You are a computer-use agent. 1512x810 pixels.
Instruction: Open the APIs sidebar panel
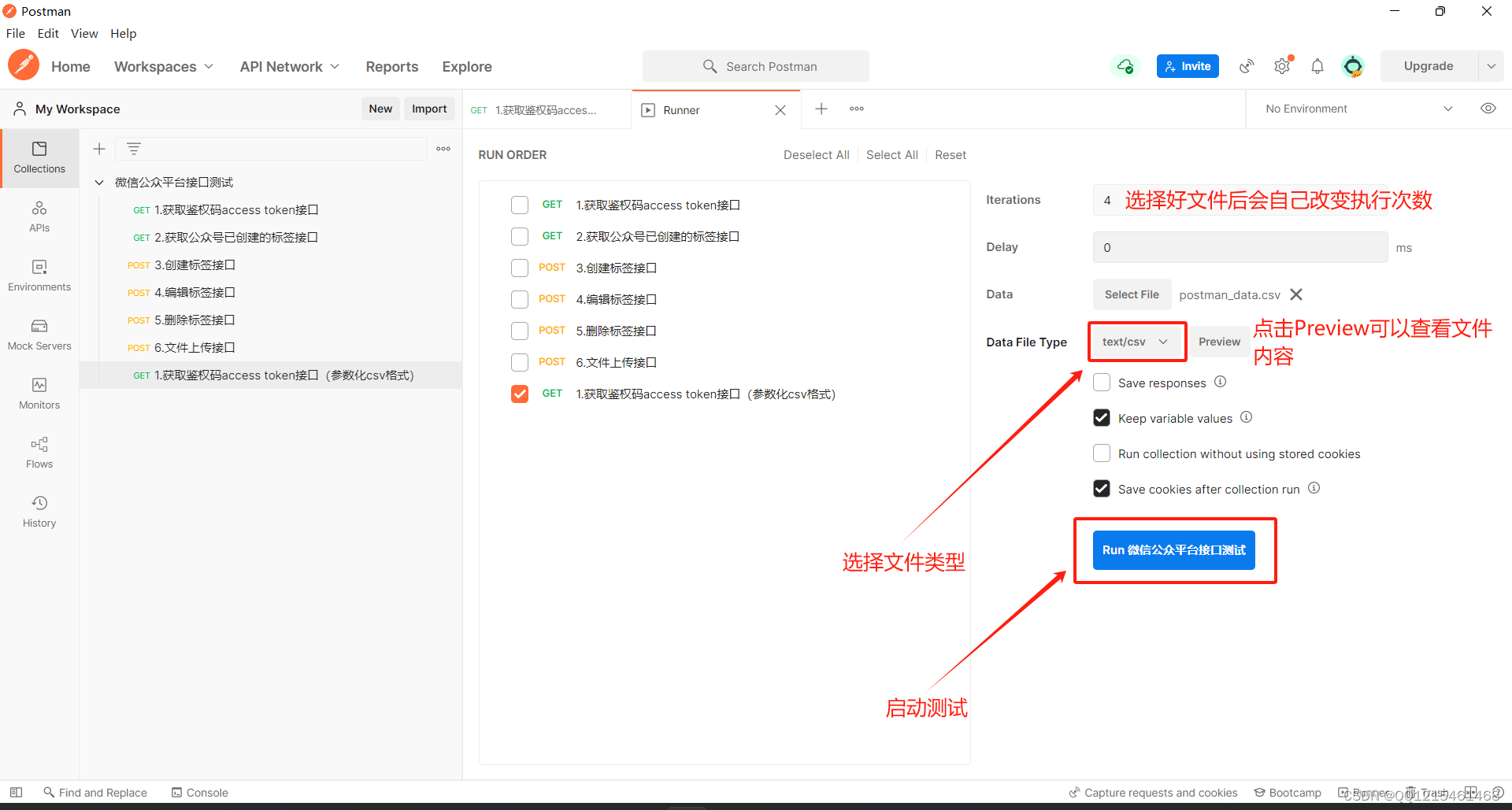[x=39, y=216]
